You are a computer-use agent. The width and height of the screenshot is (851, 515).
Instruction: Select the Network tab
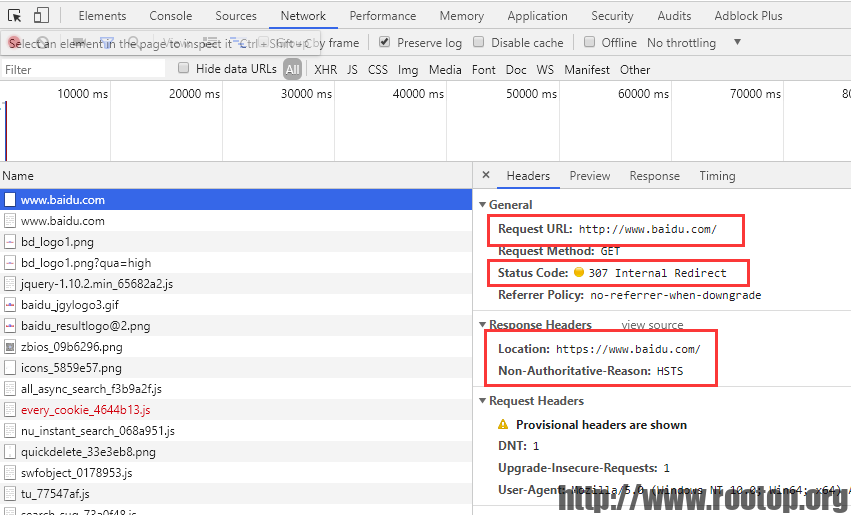pyautogui.click(x=303, y=16)
